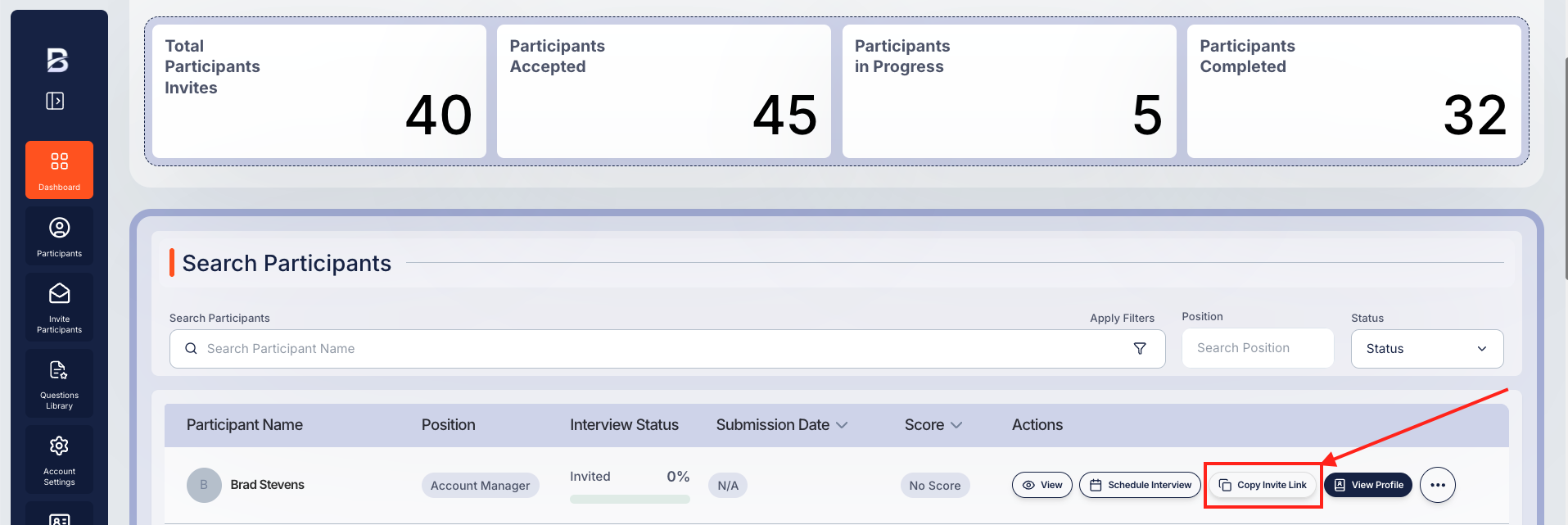Sort by Score column chevron
The height and width of the screenshot is (525, 1568).
(956, 425)
